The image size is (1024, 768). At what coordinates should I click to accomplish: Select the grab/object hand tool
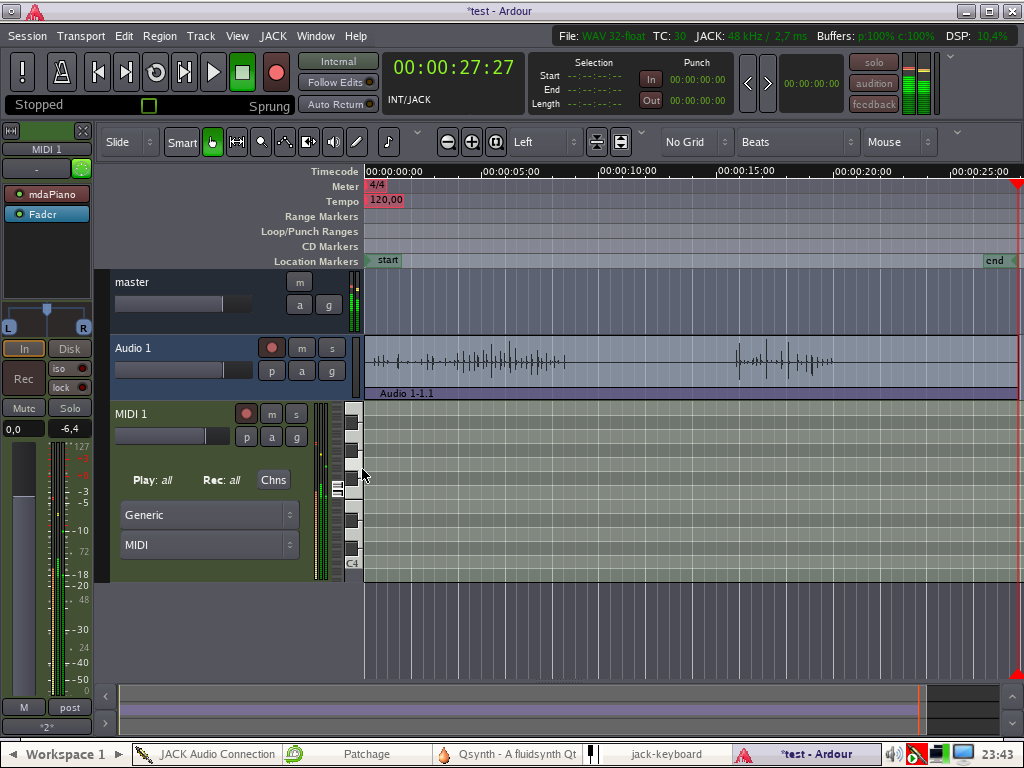coord(213,142)
